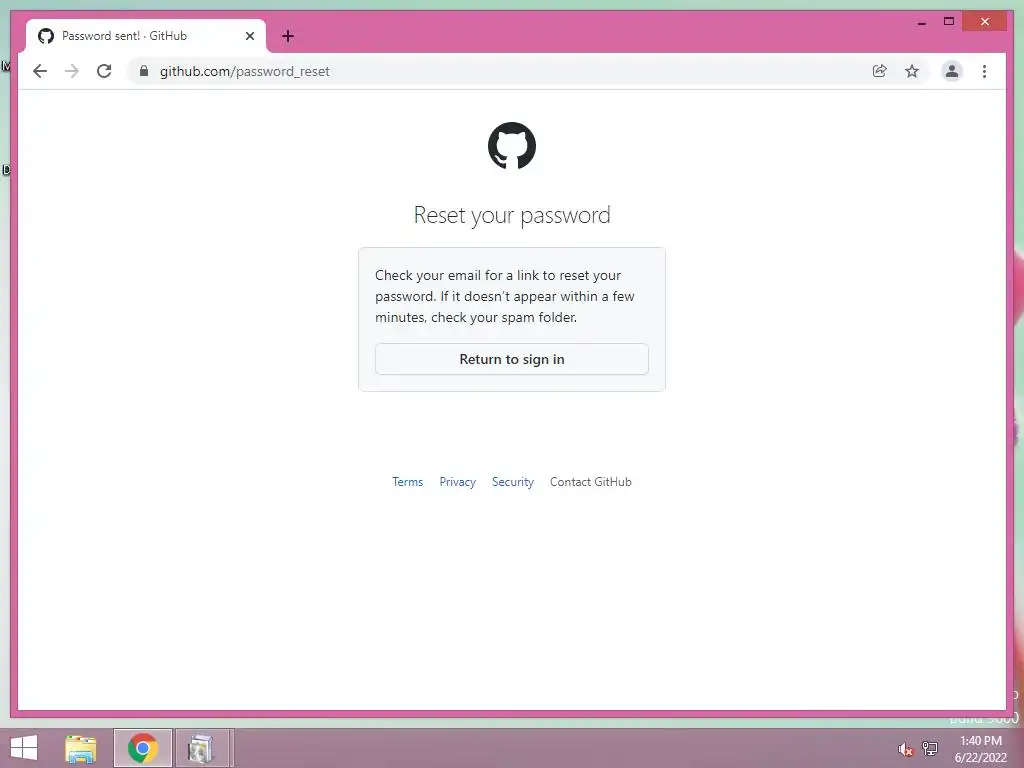Click the address bar URL github.com/password_reset

point(245,71)
